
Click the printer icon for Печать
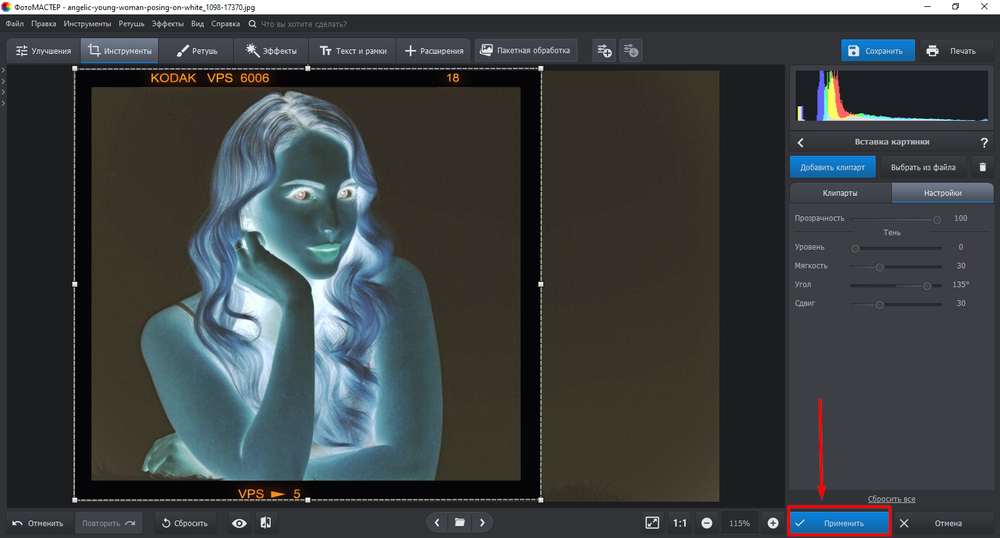[932, 51]
